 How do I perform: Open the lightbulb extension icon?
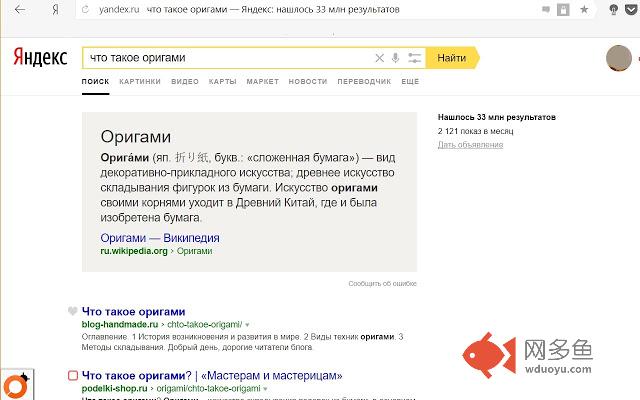point(613,9)
